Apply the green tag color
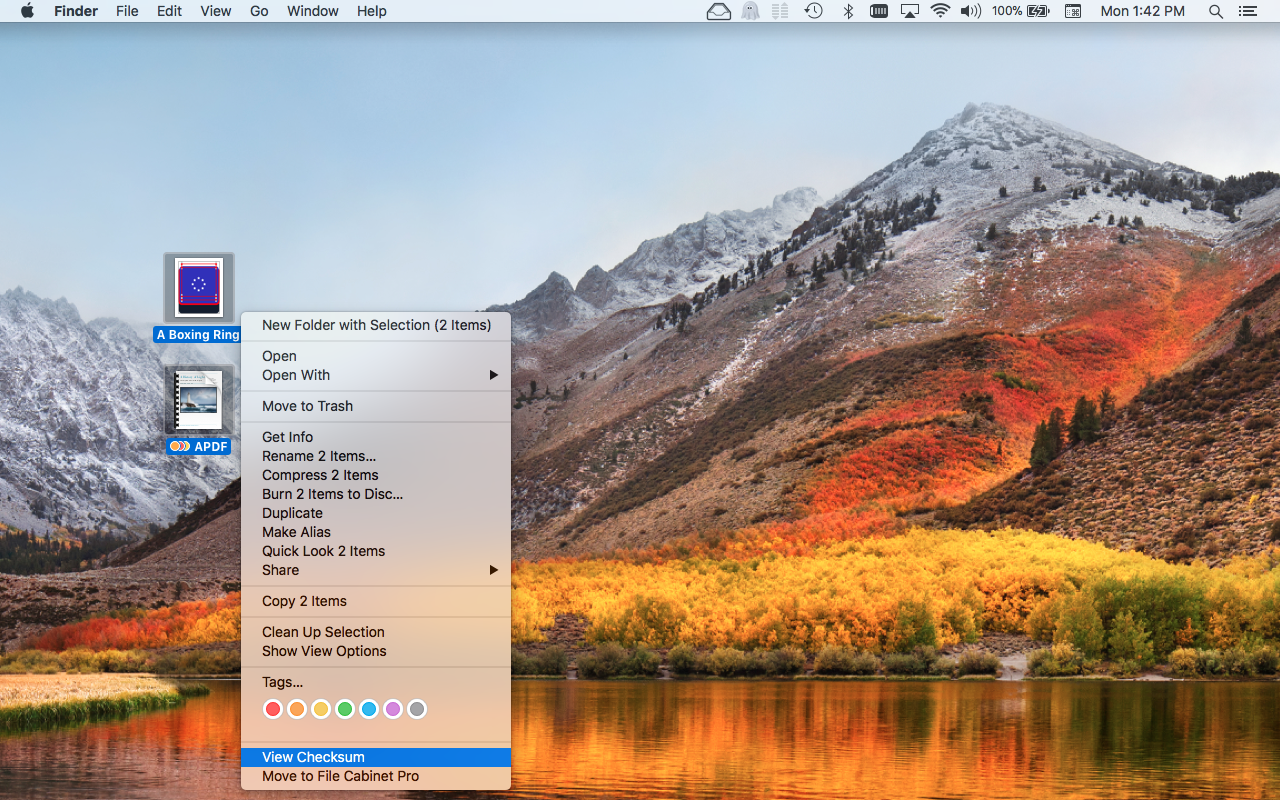 click(345, 709)
